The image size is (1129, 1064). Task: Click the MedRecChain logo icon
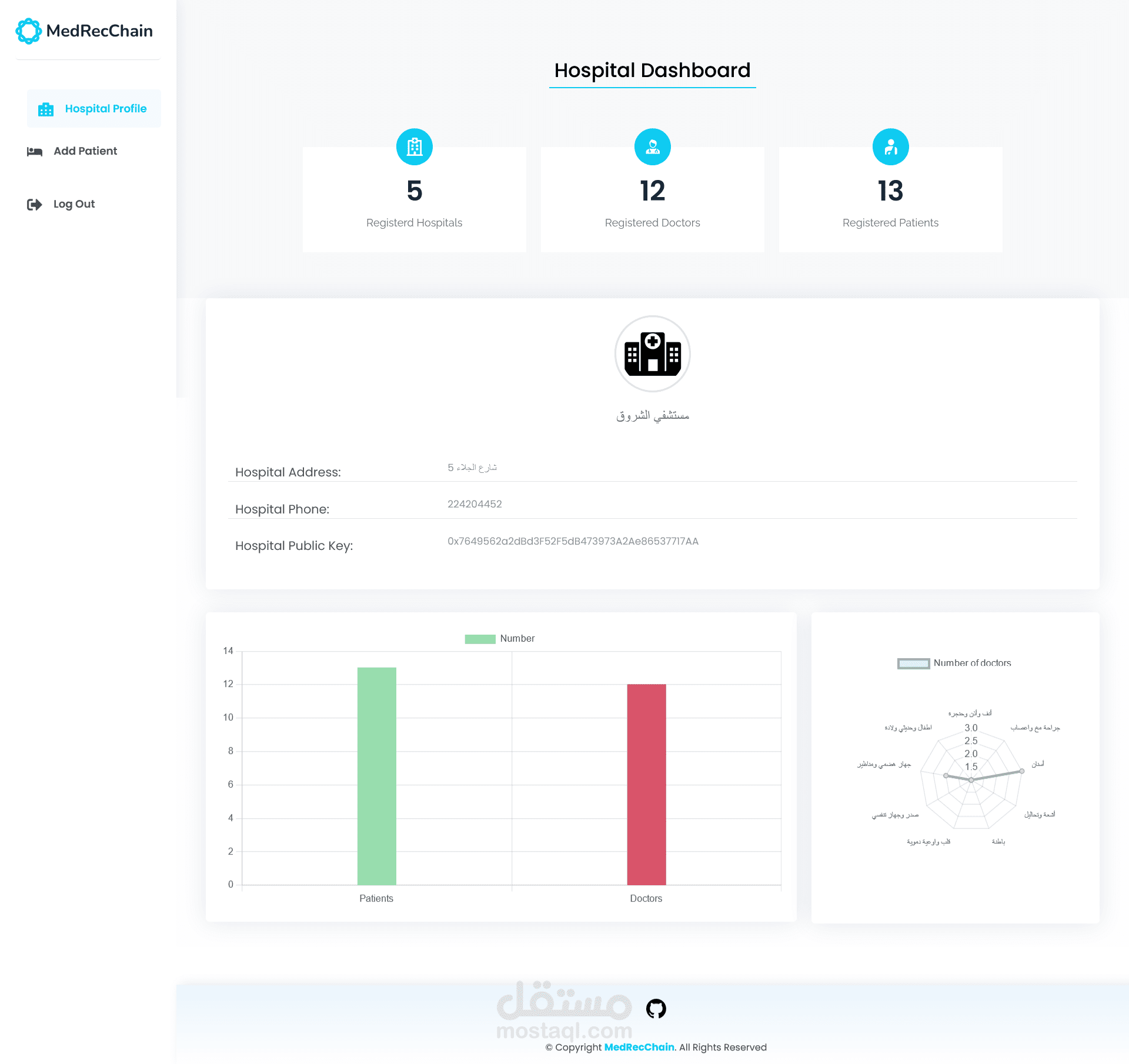pos(28,31)
